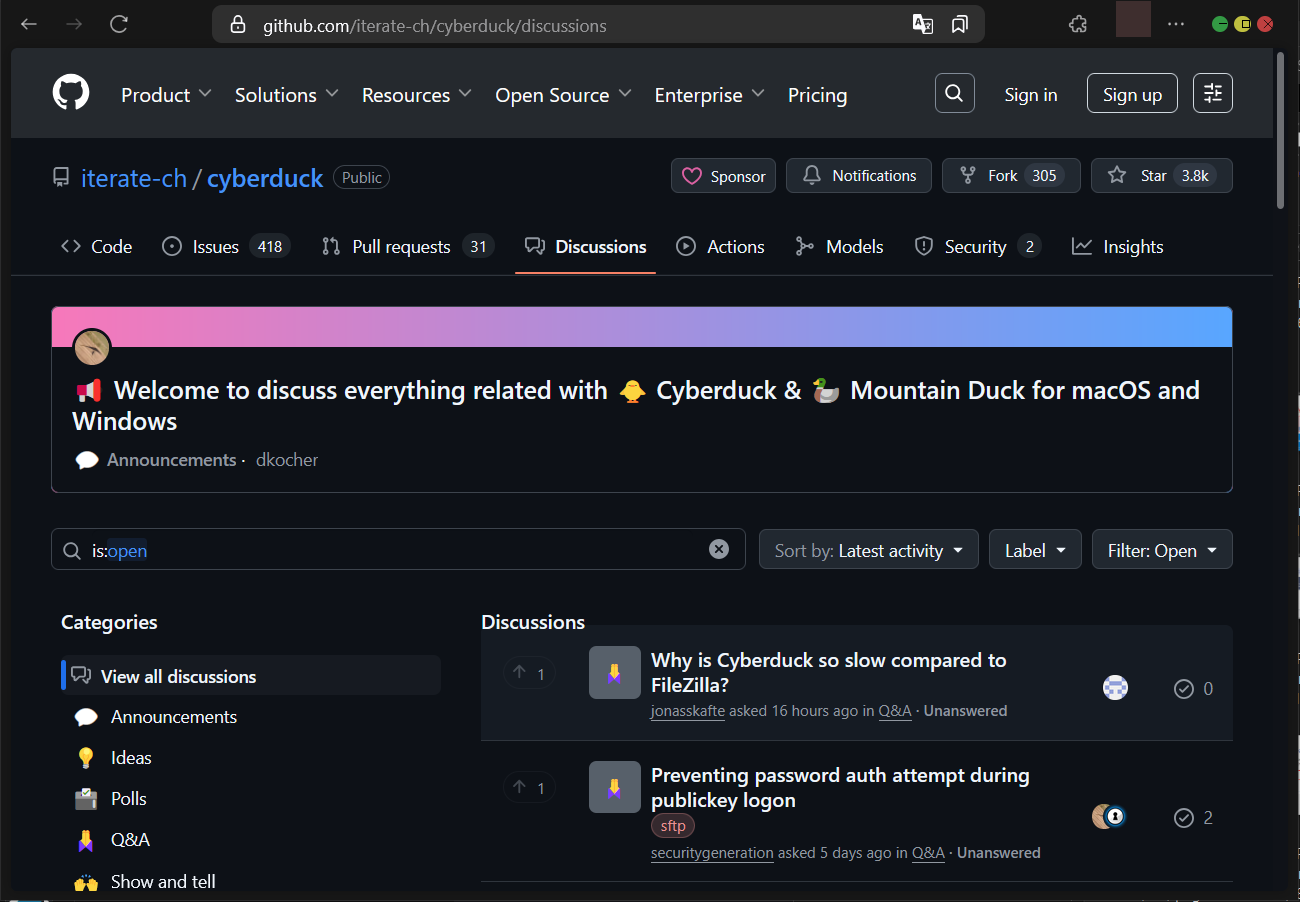Select Q&A category in sidebar

[251, 840]
